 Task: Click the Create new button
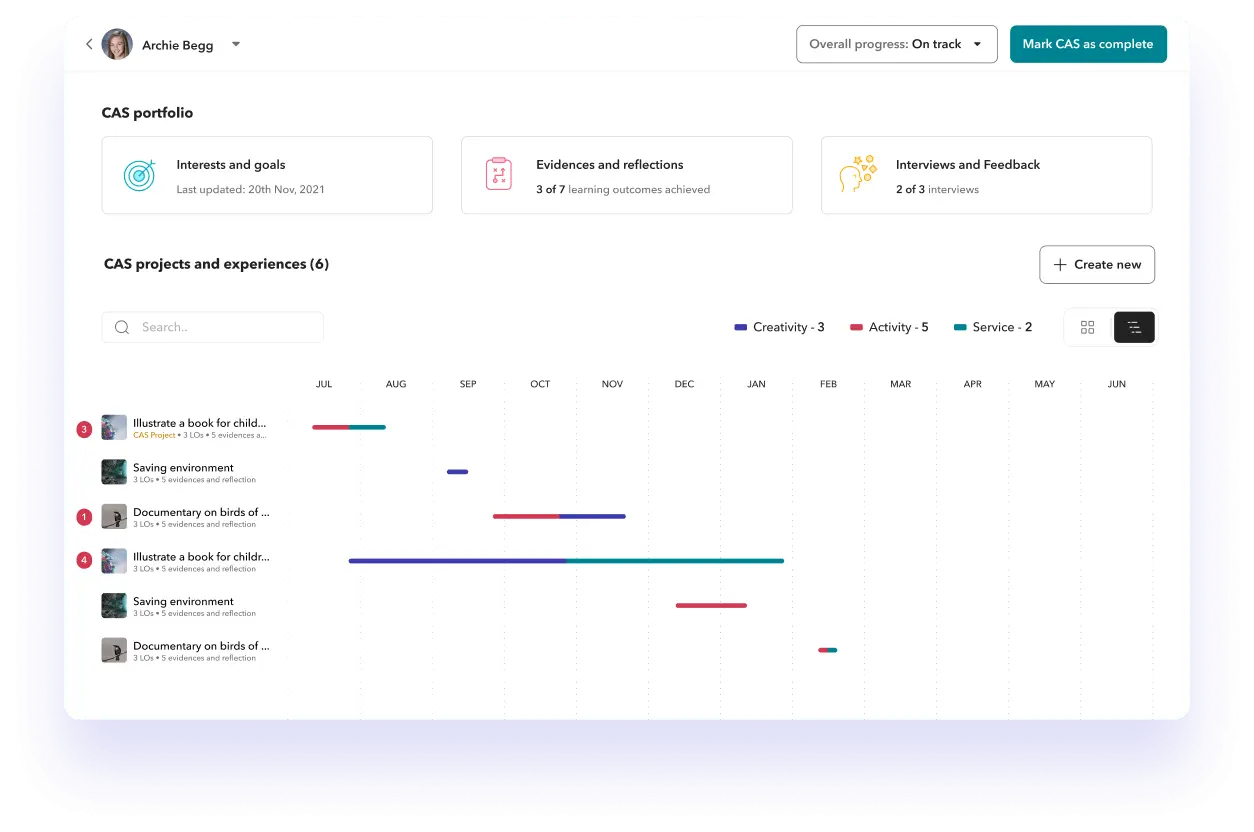coord(1097,264)
